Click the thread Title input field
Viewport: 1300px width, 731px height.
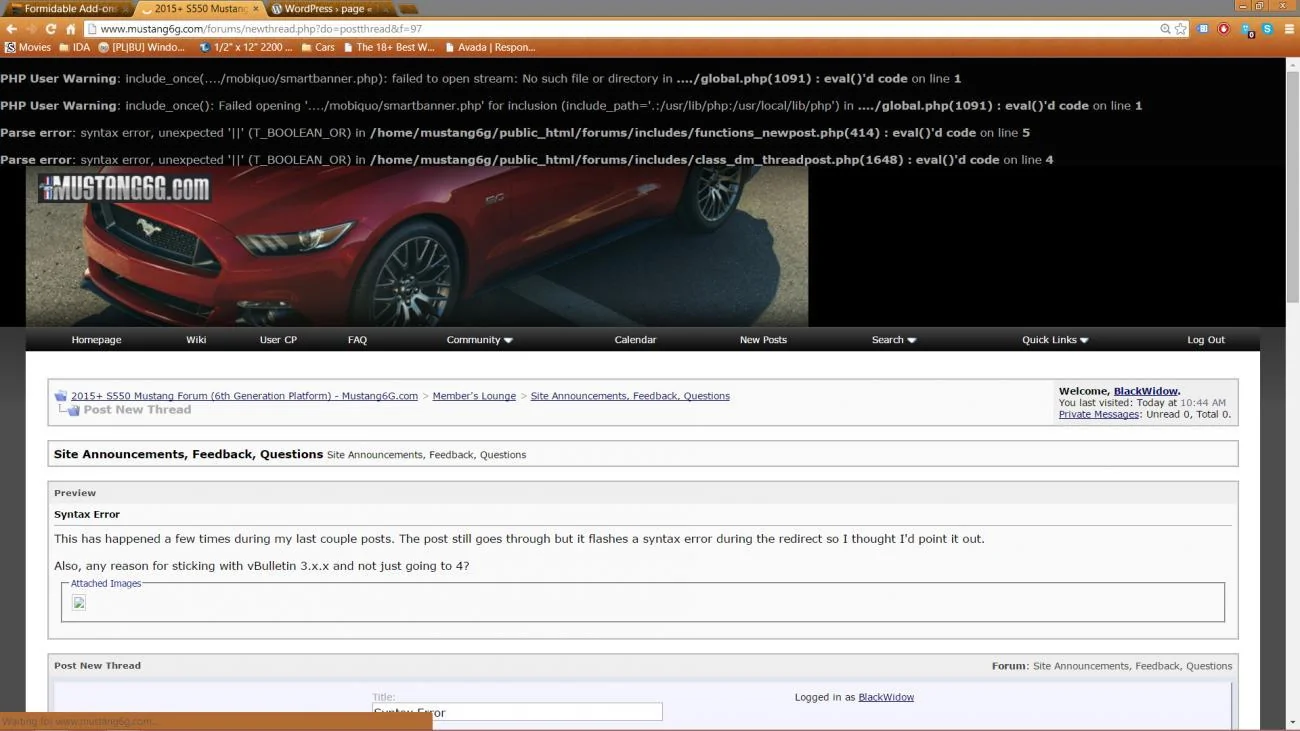517,712
